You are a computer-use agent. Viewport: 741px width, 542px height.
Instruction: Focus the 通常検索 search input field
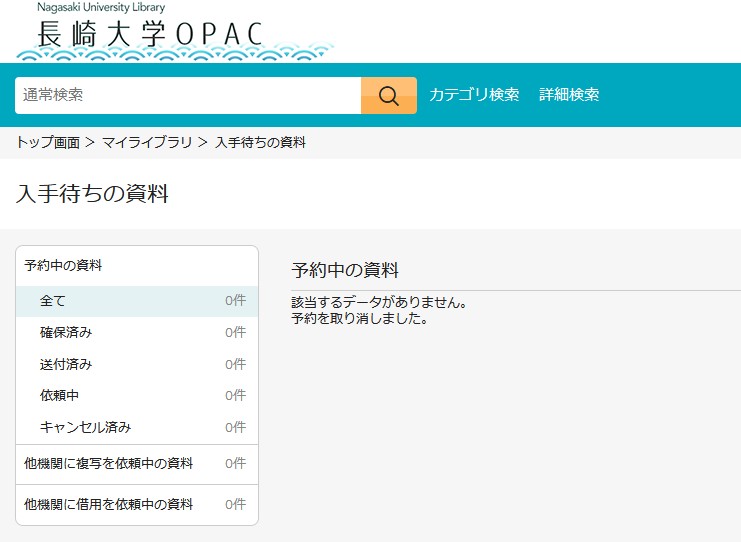tap(188, 96)
